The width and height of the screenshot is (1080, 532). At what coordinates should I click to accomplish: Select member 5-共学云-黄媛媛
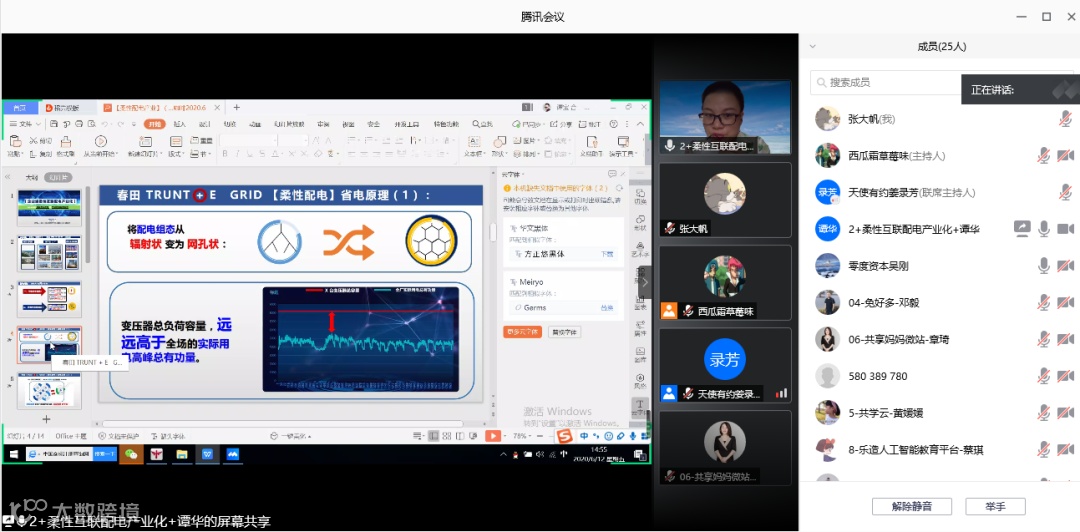click(x=939, y=413)
